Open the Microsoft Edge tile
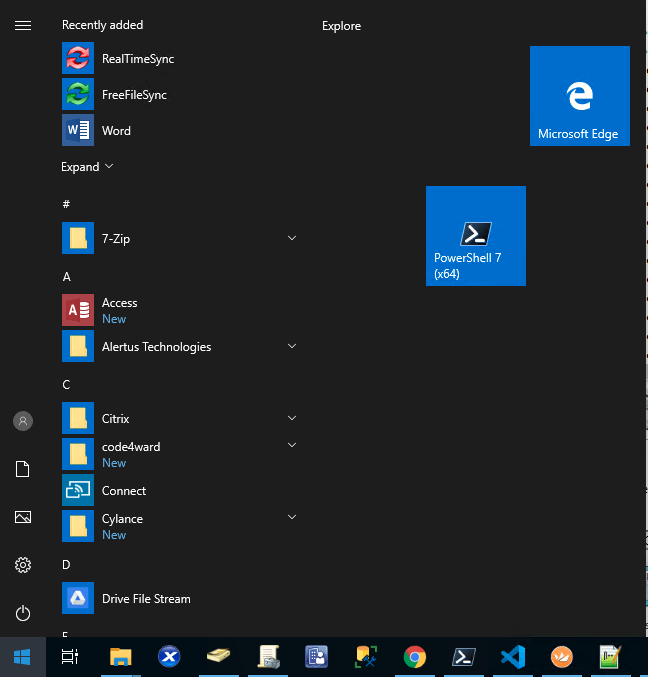This screenshot has width=648, height=677. click(x=580, y=96)
